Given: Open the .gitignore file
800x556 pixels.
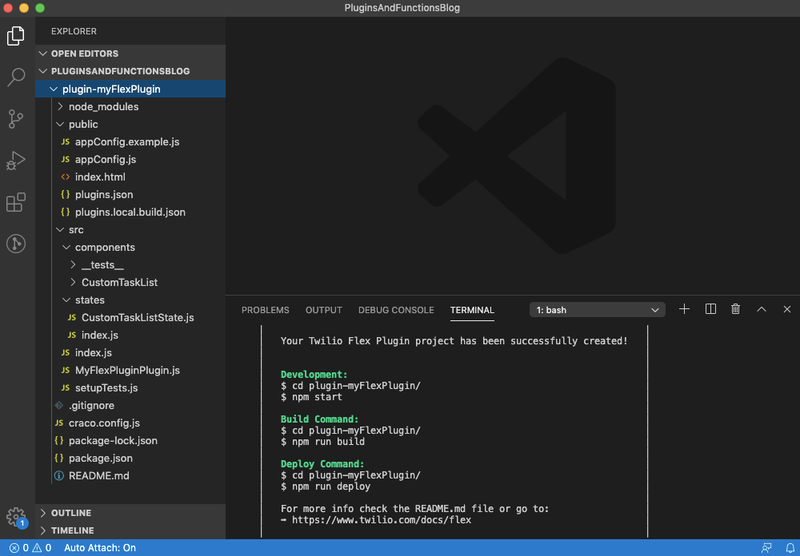Looking at the screenshot, I should click(x=130, y=406).
